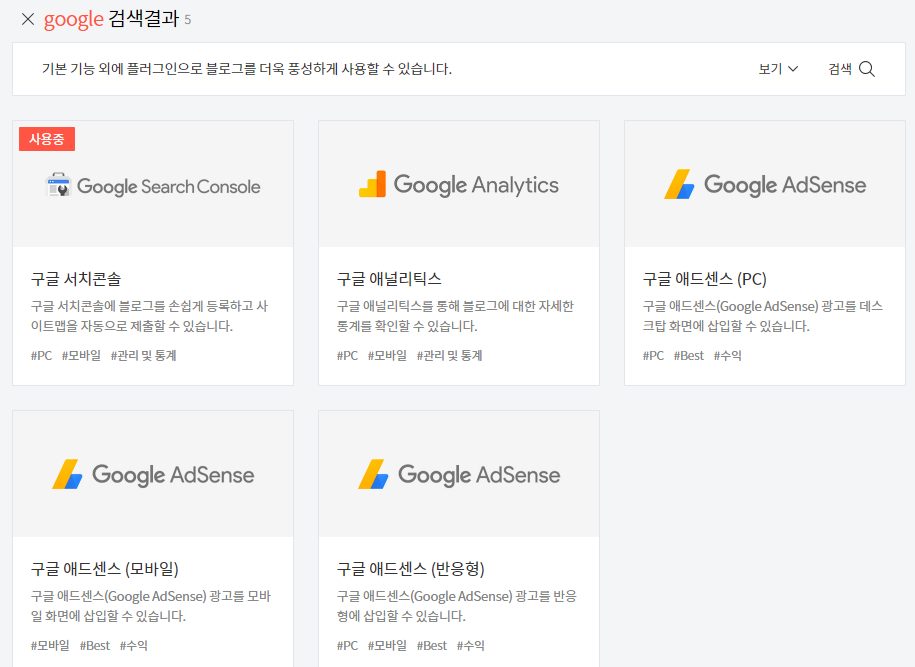915x667 pixels.
Task: Open the 구글 애드센스 (PC) plugin title
Action: (704, 279)
